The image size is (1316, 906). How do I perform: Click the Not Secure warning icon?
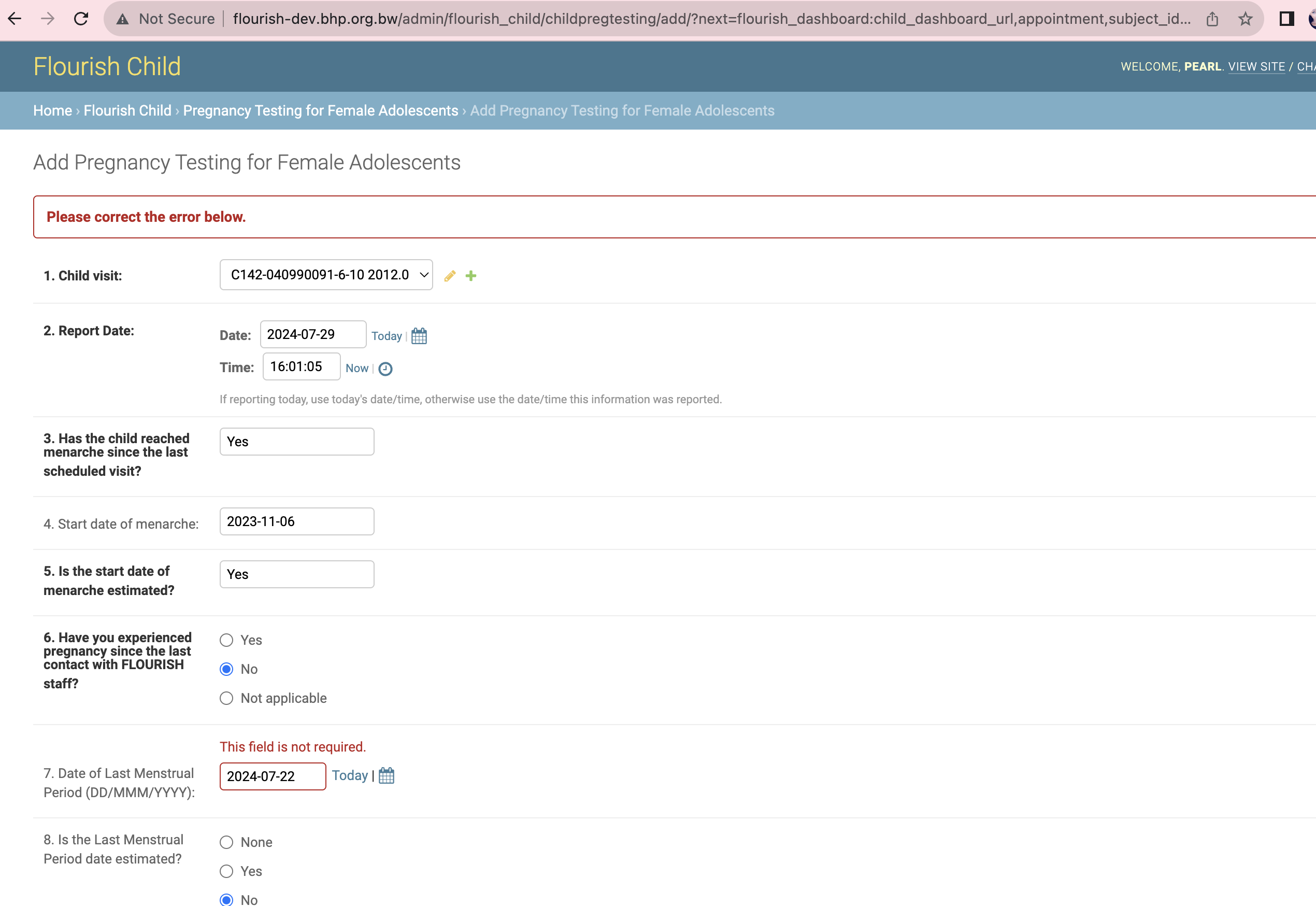[x=122, y=19]
